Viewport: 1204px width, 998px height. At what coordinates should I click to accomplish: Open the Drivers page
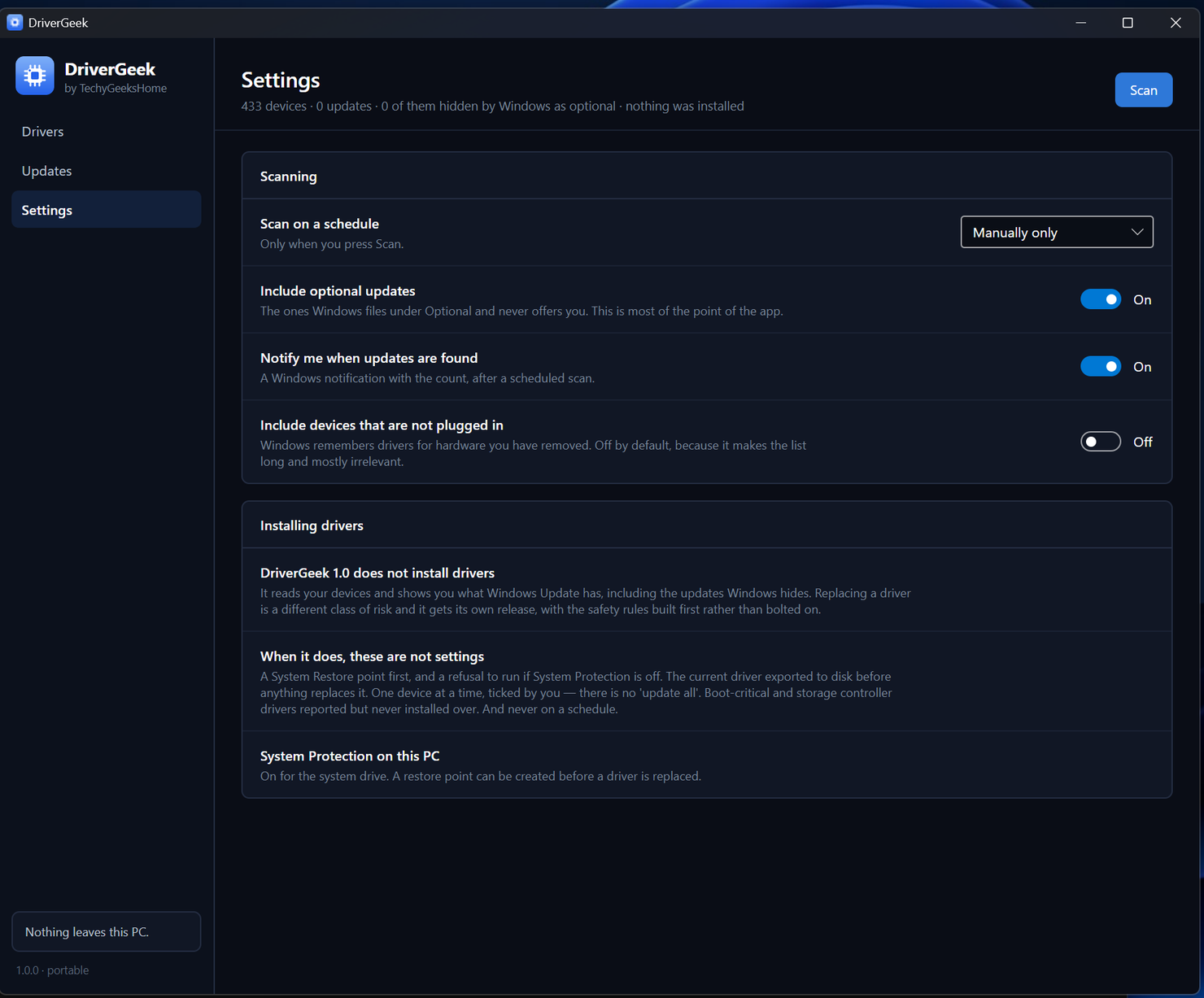(x=106, y=132)
